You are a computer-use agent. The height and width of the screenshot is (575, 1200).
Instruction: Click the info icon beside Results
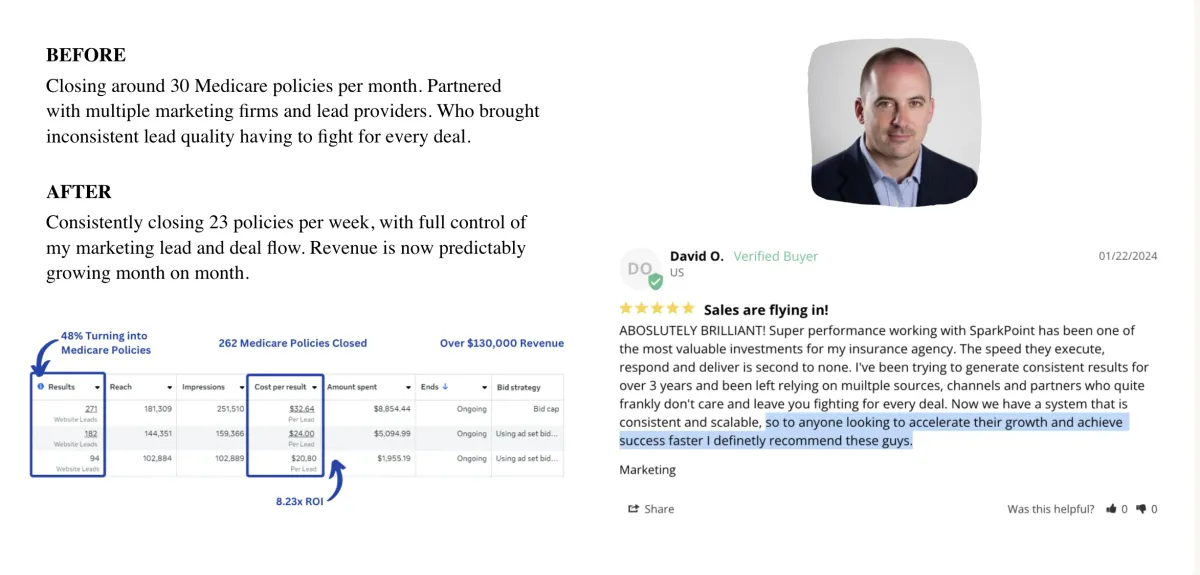[x=40, y=387]
